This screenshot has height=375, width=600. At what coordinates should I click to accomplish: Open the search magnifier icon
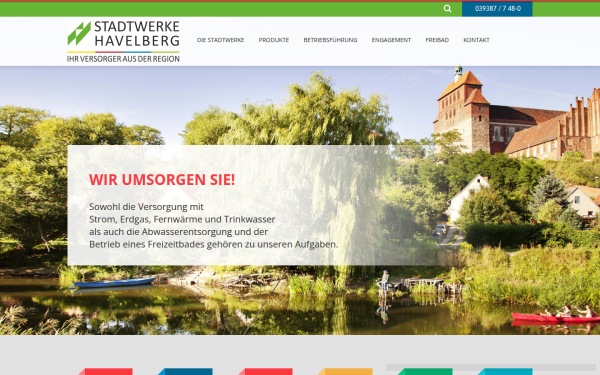click(x=447, y=8)
